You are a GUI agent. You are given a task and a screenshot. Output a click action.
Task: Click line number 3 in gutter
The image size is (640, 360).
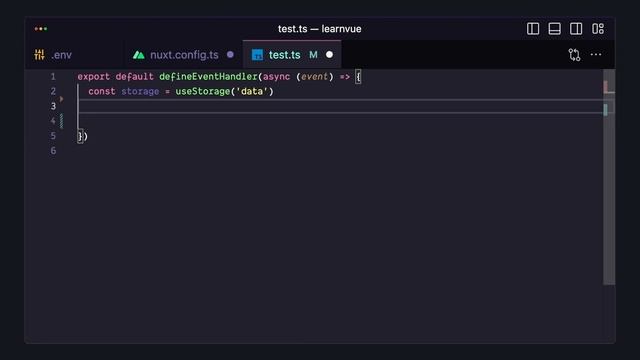click(x=53, y=107)
